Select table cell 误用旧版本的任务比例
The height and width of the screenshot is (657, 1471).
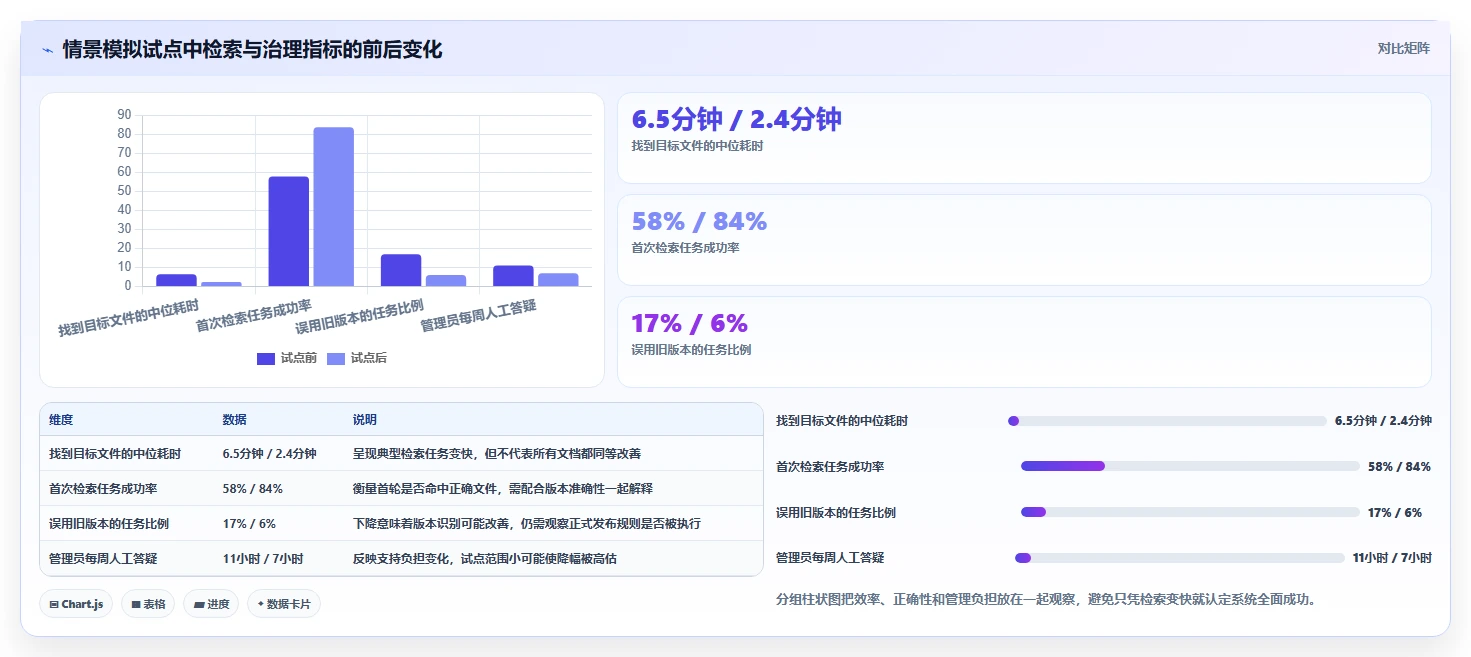click(109, 524)
